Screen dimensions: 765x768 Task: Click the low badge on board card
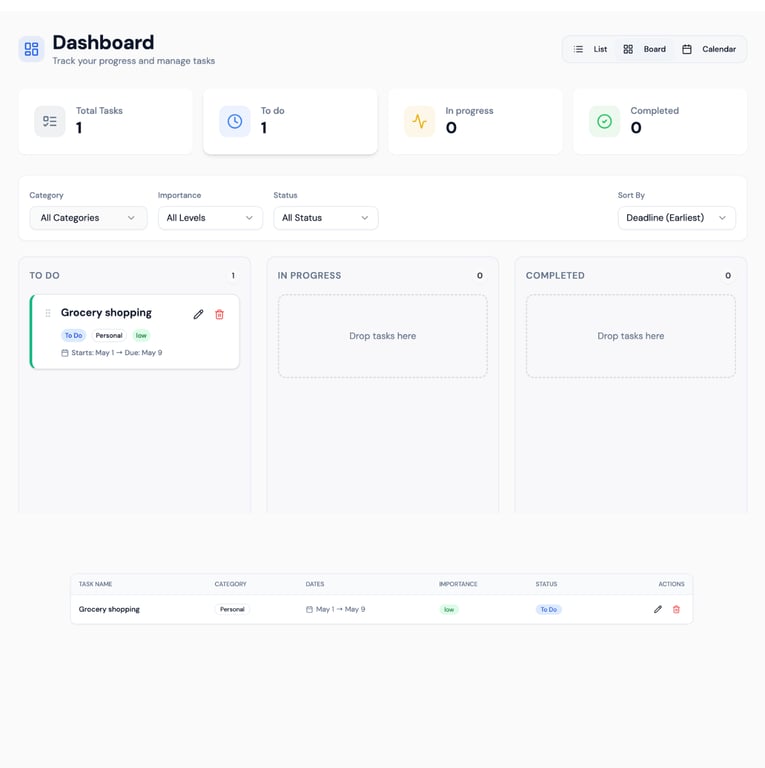pos(141,336)
